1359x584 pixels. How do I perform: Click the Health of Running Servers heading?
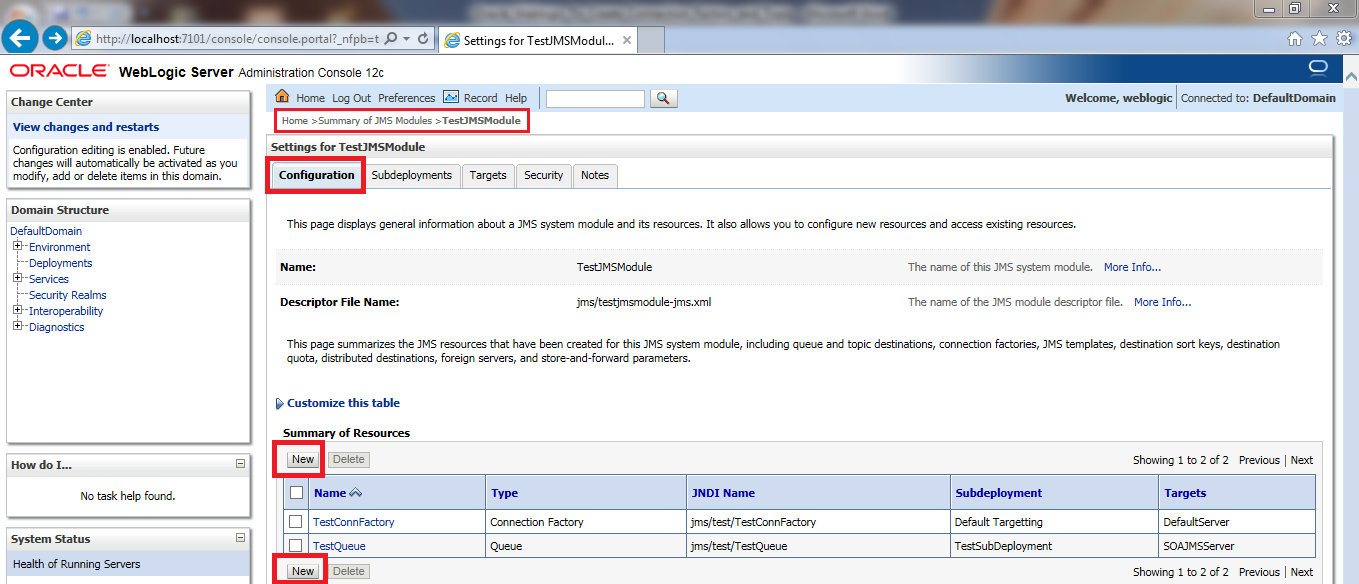coord(77,564)
